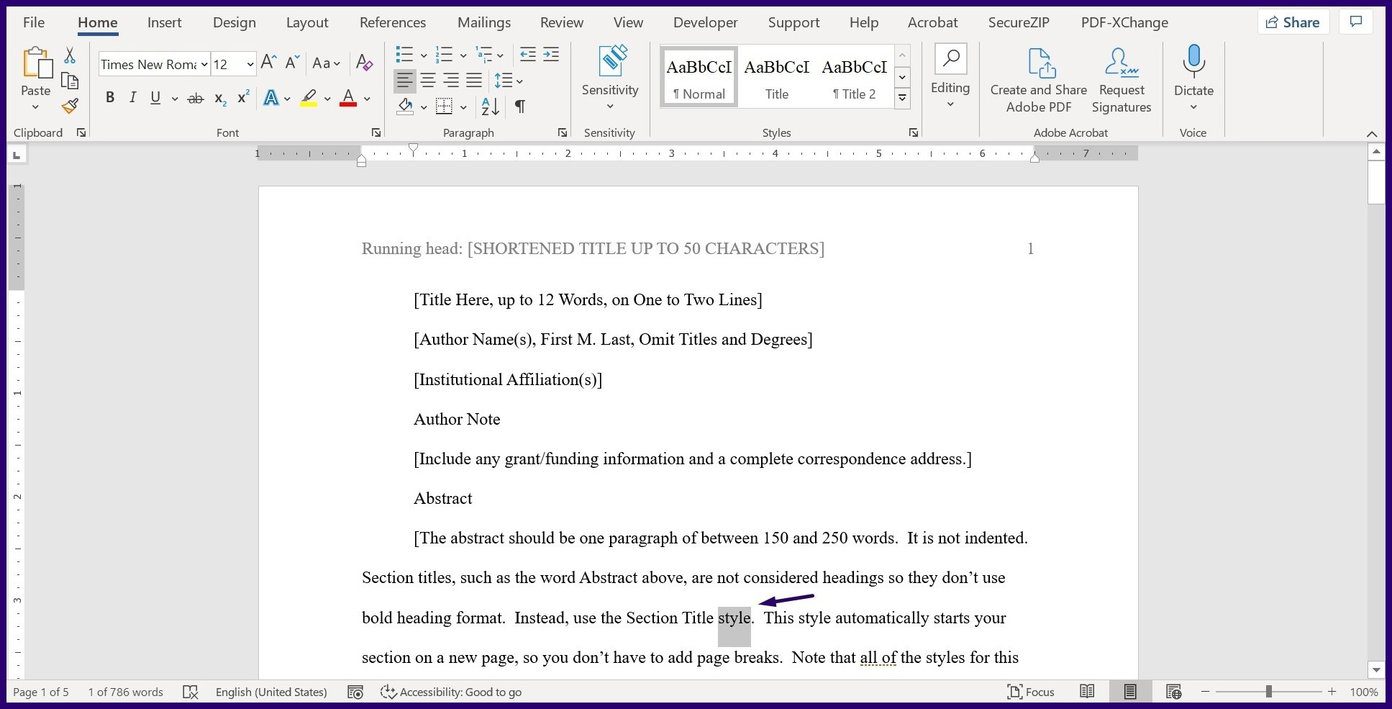This screenshot has width=1392, height=709.
Task: Expand the Styles gallery More arrow
Action: [x=902, y=98]
